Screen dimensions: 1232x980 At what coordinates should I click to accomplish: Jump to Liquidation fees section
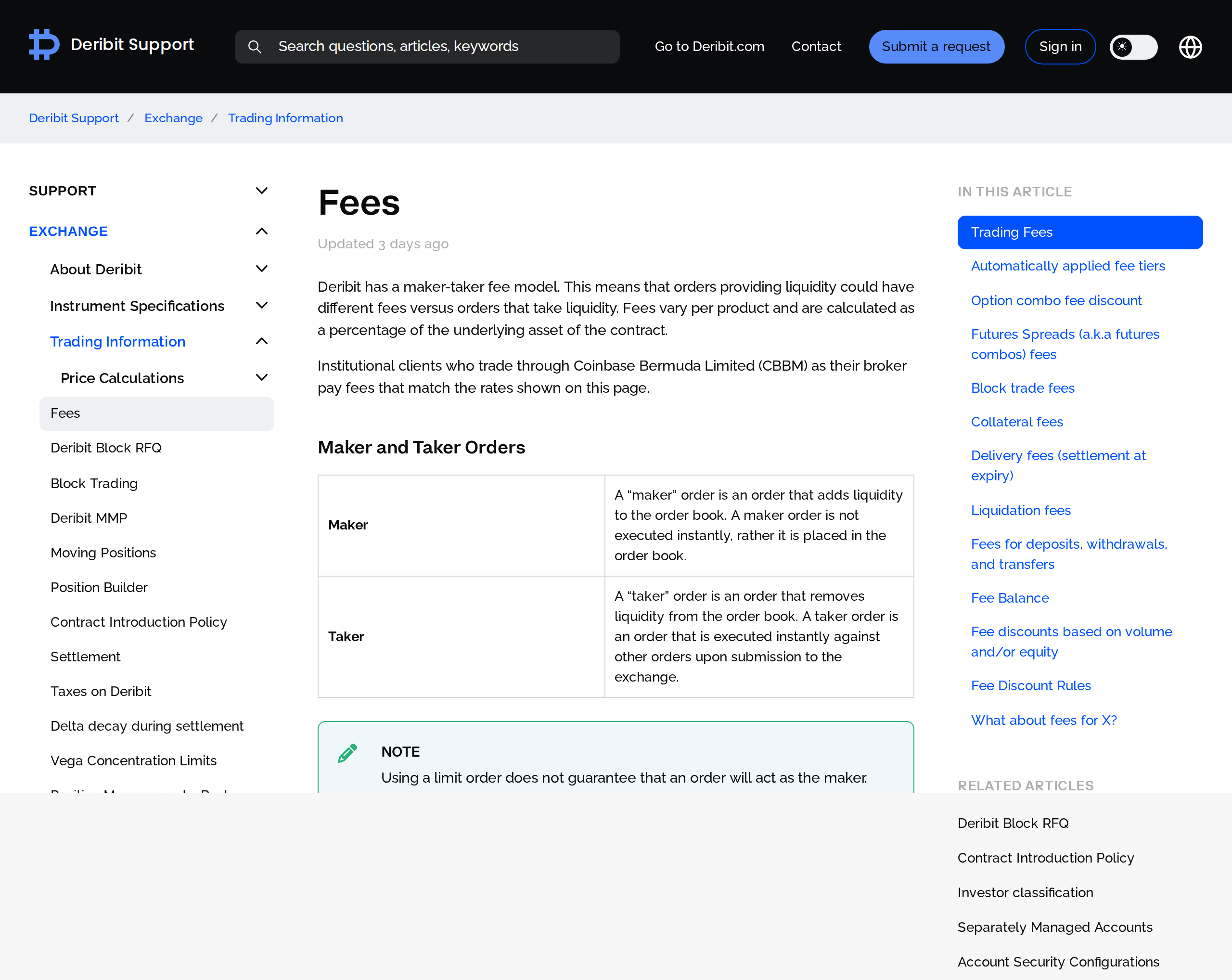pos(1021,510)
